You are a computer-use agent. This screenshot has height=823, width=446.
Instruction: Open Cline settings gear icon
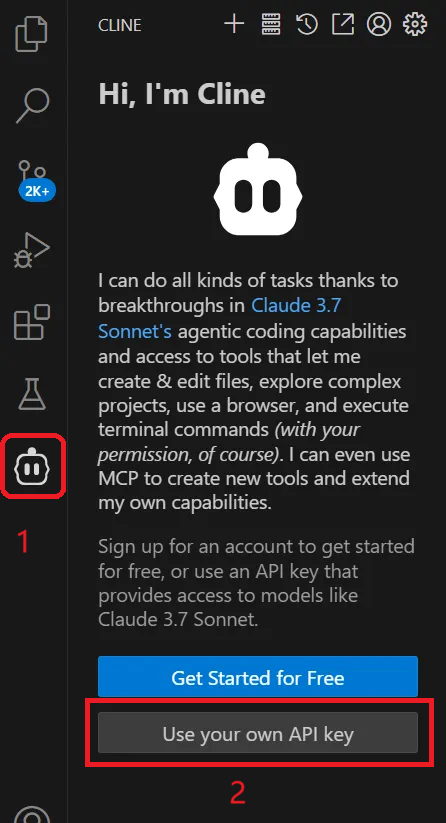(x=415, y=24)
